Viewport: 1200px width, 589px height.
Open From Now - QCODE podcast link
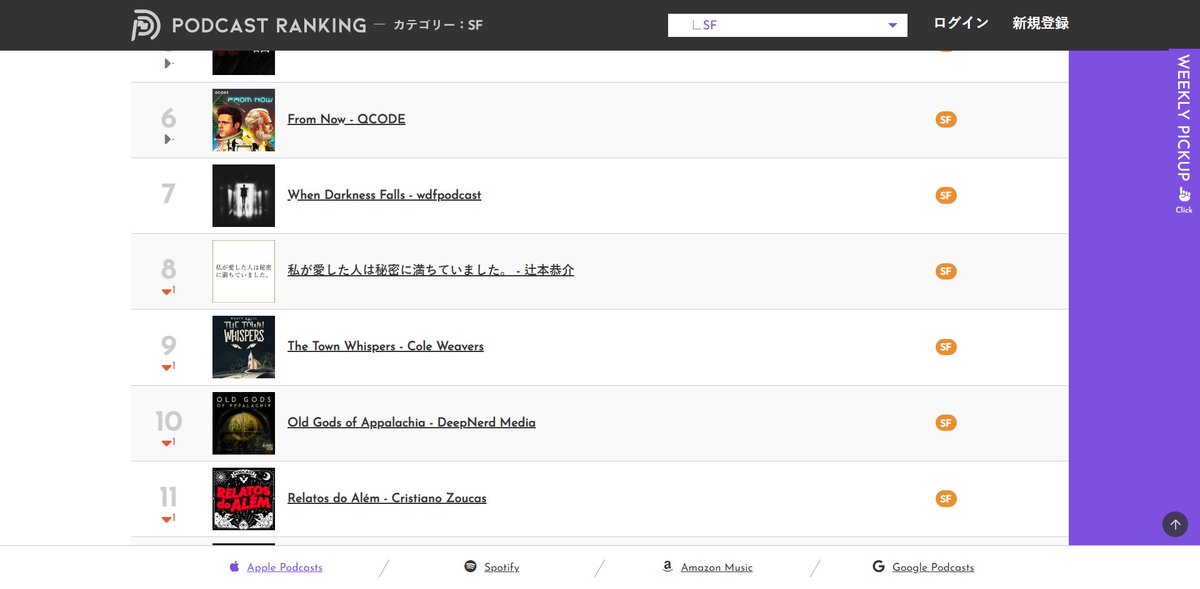(346, 119)
